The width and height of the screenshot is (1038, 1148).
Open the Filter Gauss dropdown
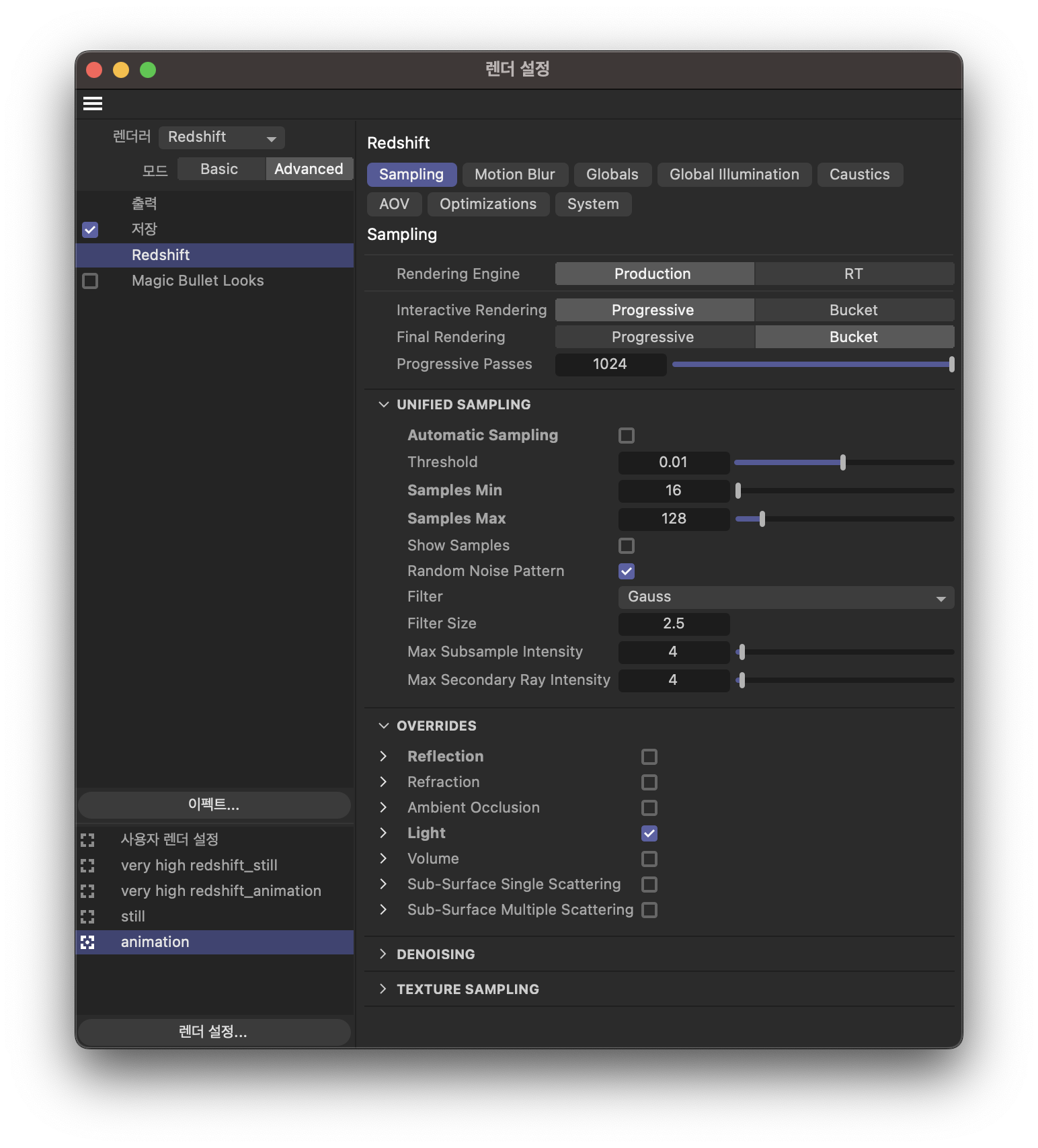pos(786,597)
